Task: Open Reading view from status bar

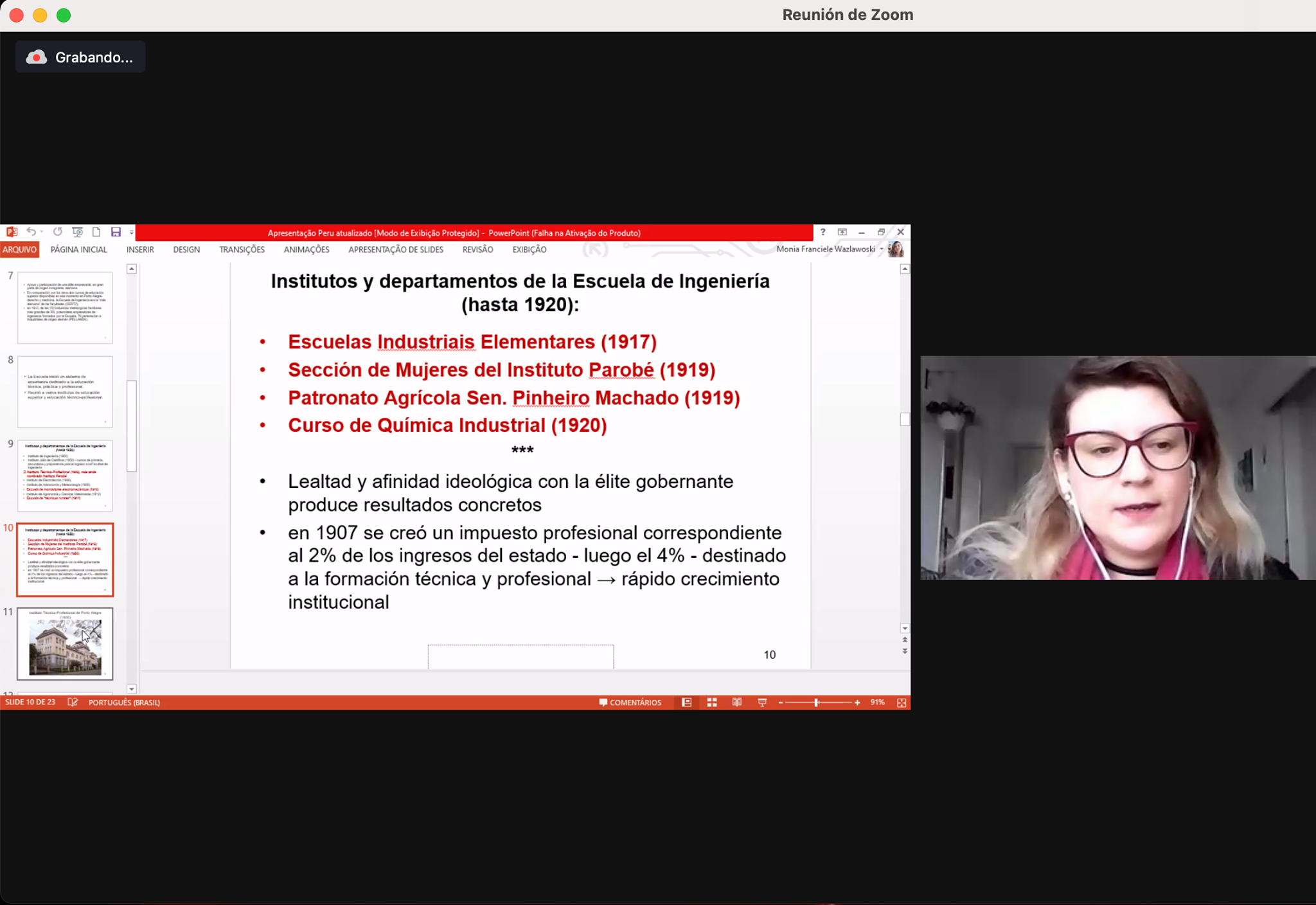Action: tap(737, 703)
